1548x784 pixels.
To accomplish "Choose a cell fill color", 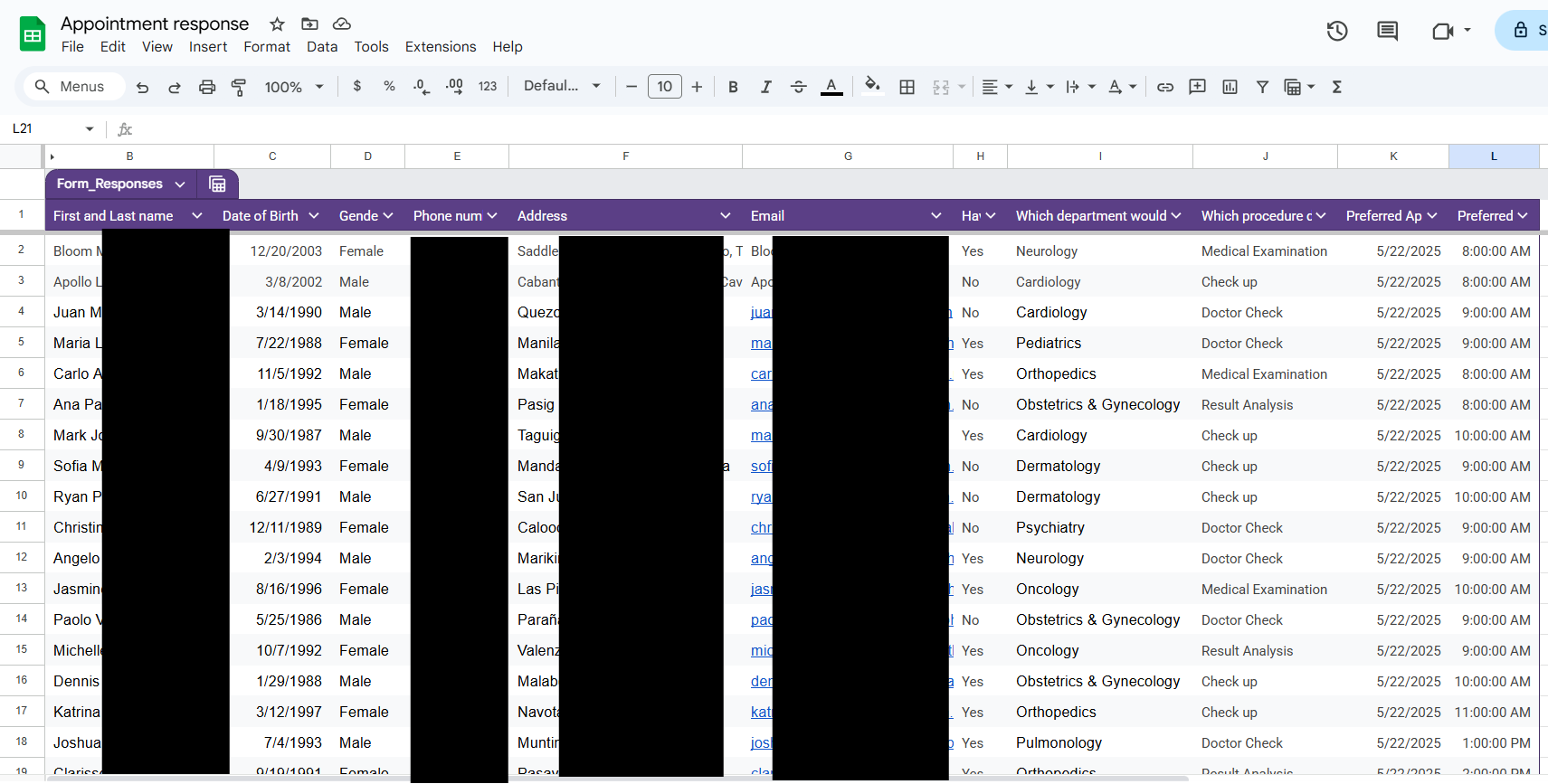I will coord(872,86).
